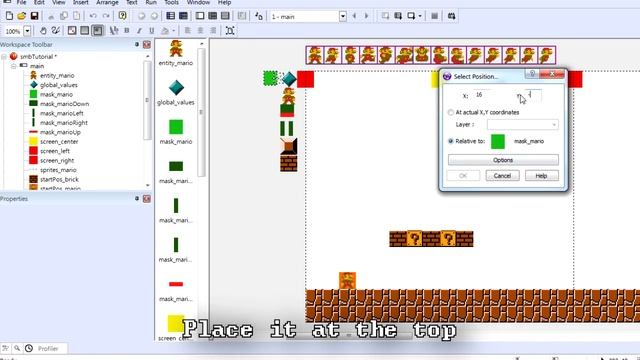Collapse the smbTutorial tree node
The width and height of the screenshot is (640, 360).
point(4,57)
